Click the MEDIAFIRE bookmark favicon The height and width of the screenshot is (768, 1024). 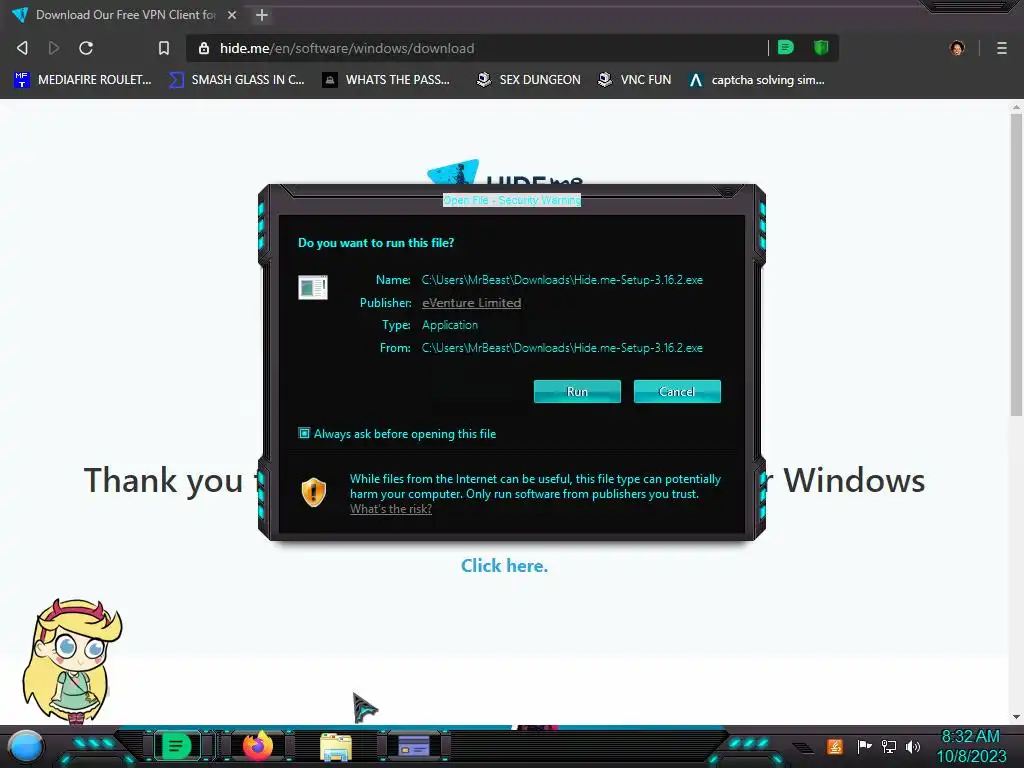(x=22, y=80)
